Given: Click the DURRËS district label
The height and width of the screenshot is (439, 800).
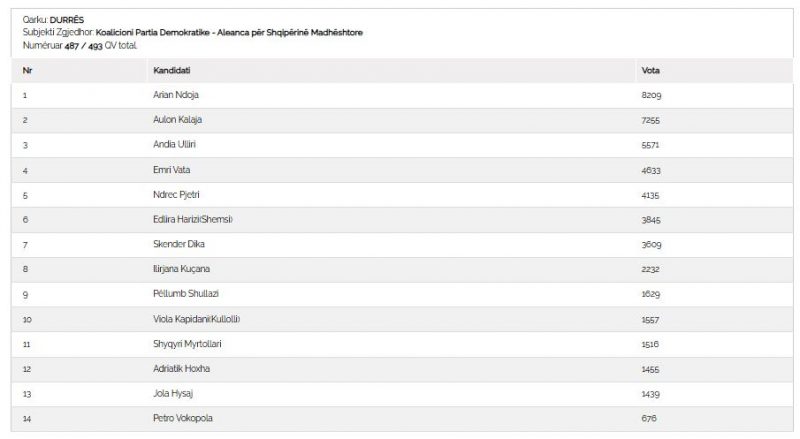Looking at the screenshot, I should pos(67,20).
